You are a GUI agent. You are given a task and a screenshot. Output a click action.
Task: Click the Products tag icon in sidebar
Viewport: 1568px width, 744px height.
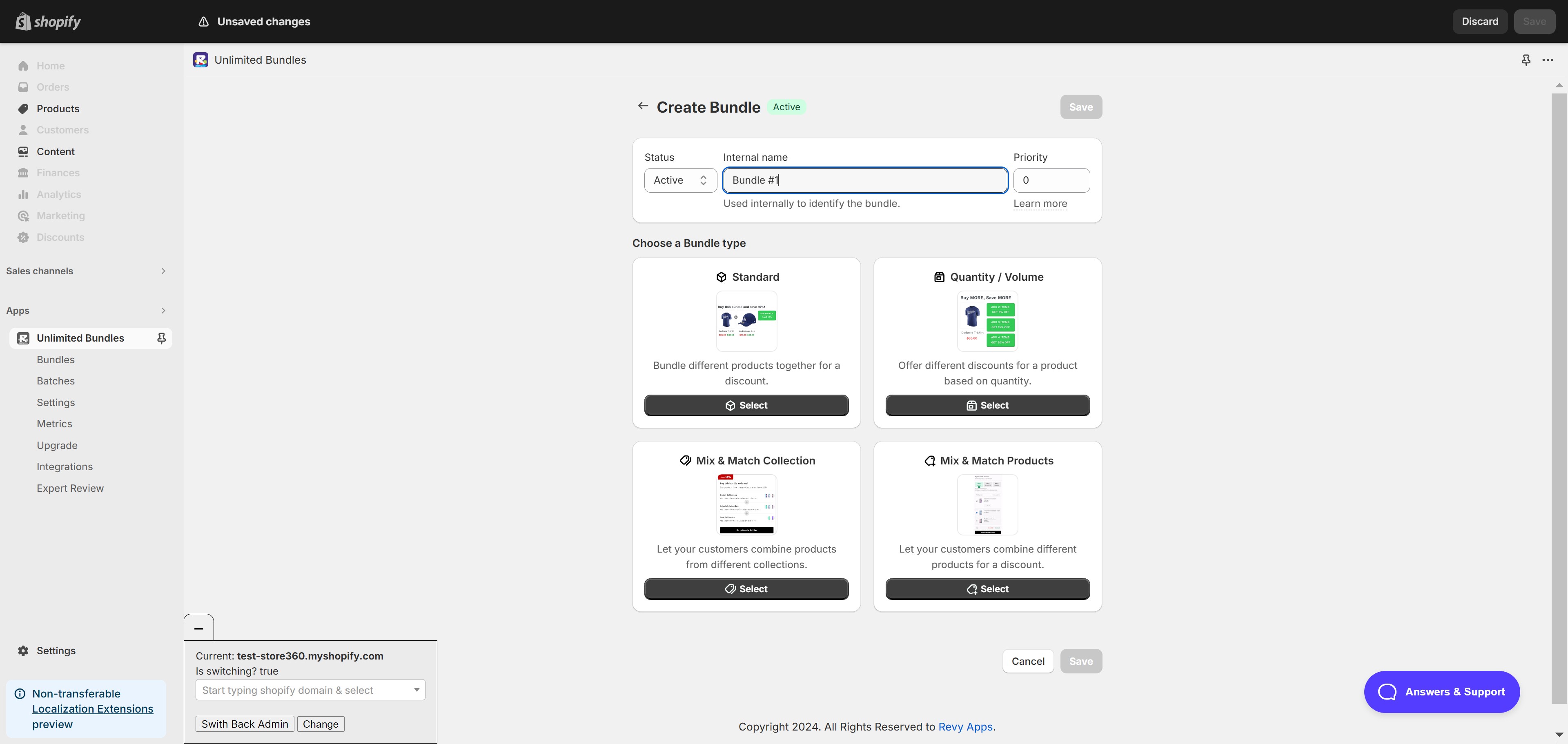23,108
